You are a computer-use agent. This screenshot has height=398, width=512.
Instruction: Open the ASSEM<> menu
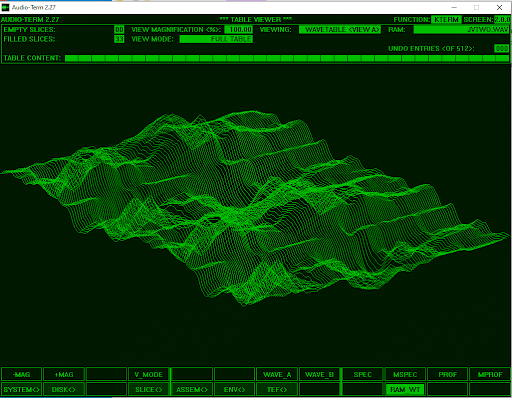pyautogui.click(x=192, y=389)
